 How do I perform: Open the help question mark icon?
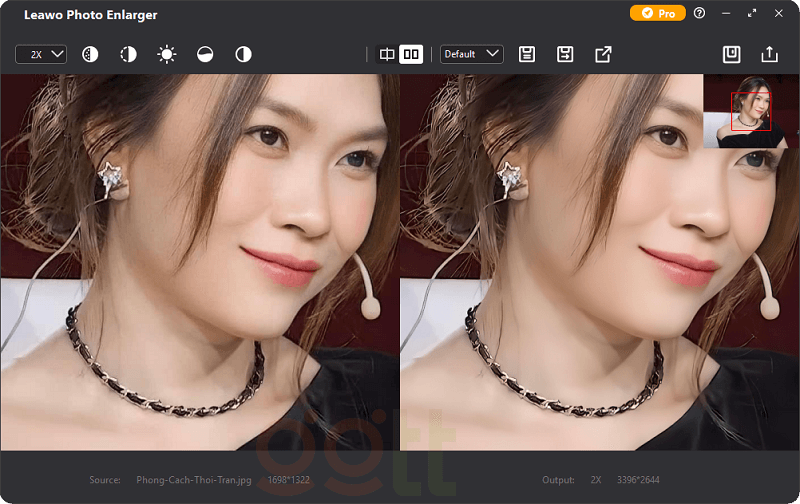pyautogui.click(x=699, y=14)
